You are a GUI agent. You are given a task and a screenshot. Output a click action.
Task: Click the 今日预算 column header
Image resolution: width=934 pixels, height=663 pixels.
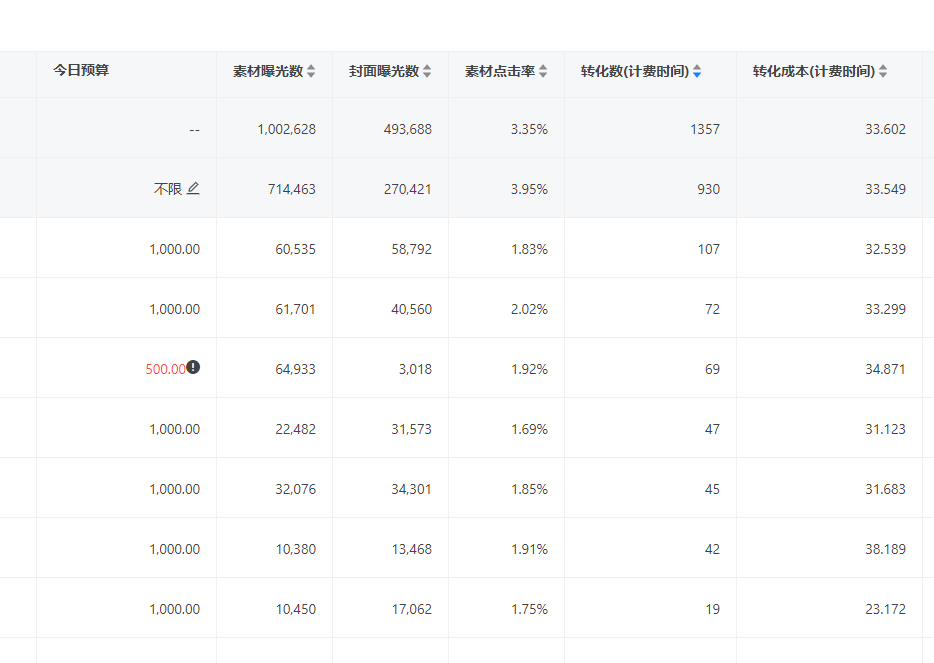click(81, 71)
